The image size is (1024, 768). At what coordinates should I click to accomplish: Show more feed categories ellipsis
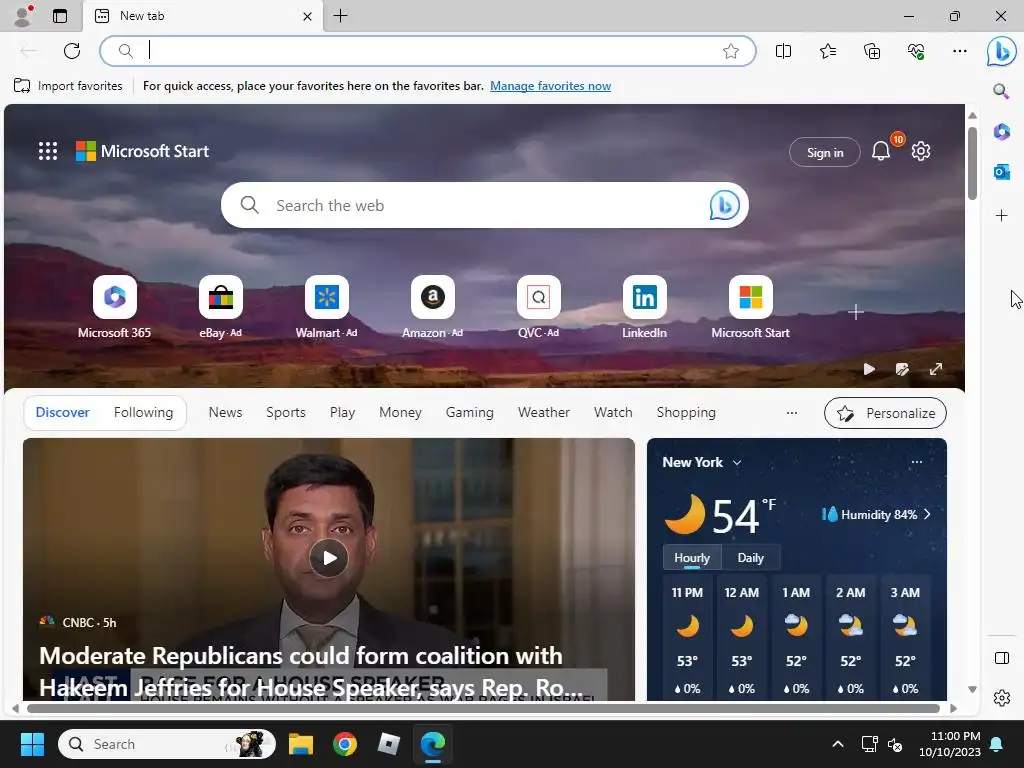point(792,413)
